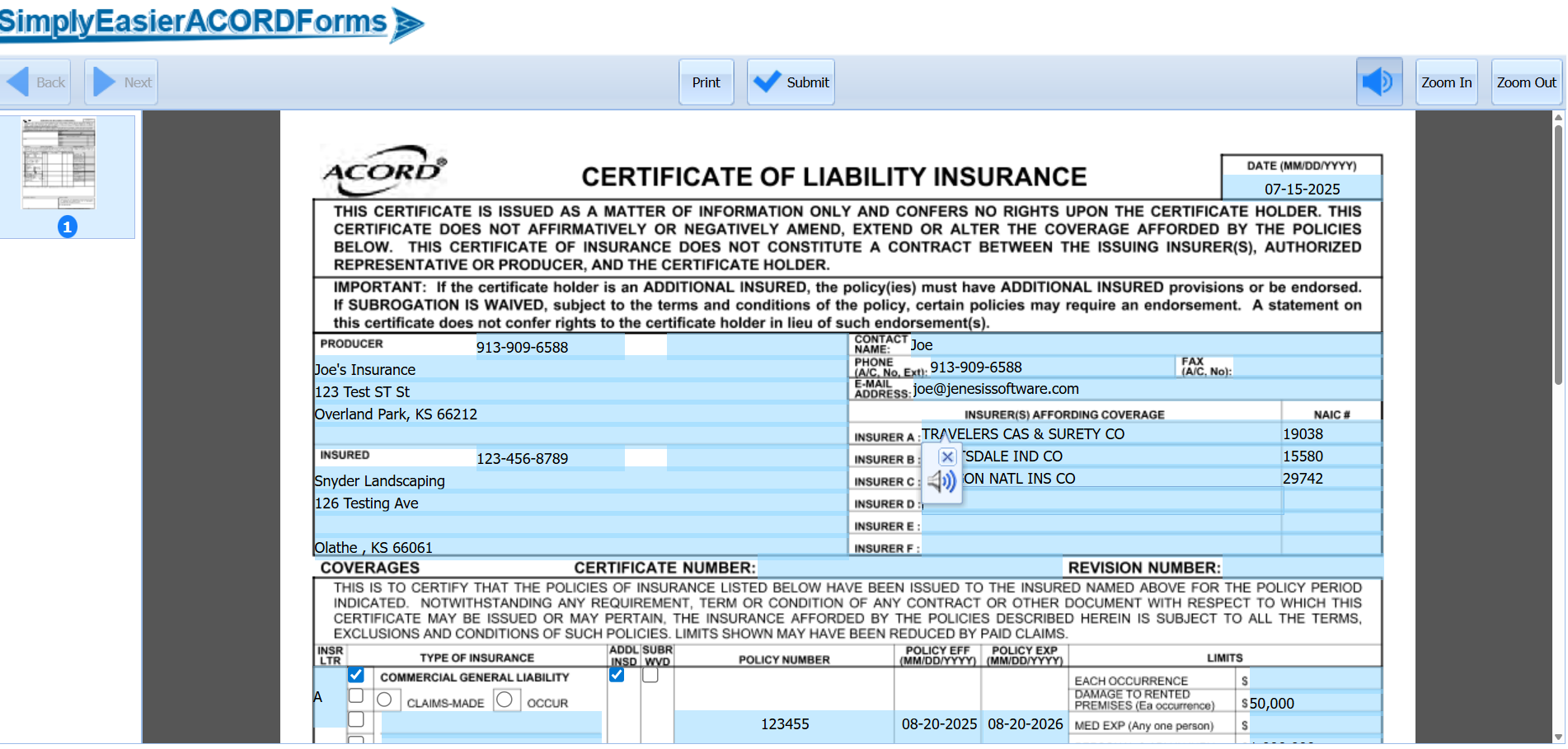The image size is (1568, 749).
Task: Edit the NAIC number 29742 field
Action: 1331,478
